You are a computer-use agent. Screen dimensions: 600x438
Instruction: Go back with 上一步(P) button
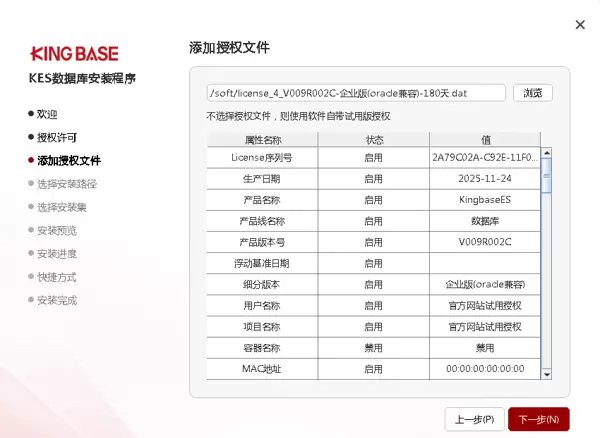coord(474,418)
